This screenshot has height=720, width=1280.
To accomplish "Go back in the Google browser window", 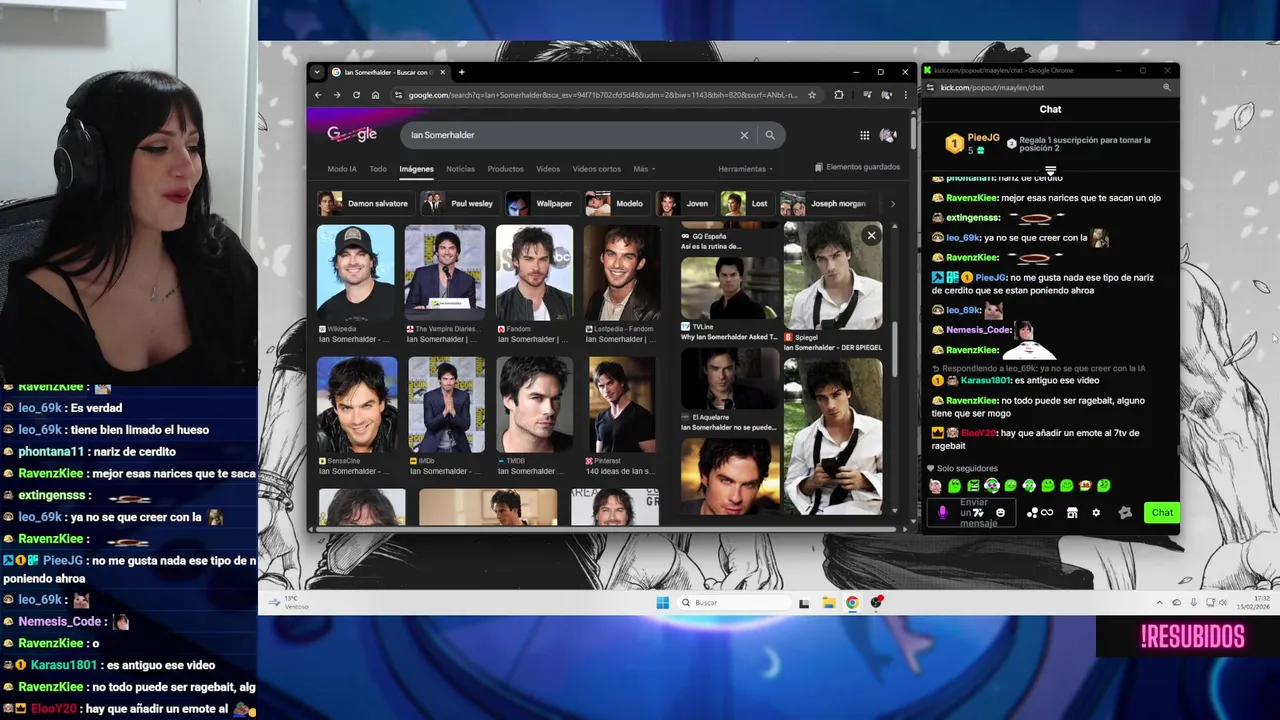I will click(318, 95).
